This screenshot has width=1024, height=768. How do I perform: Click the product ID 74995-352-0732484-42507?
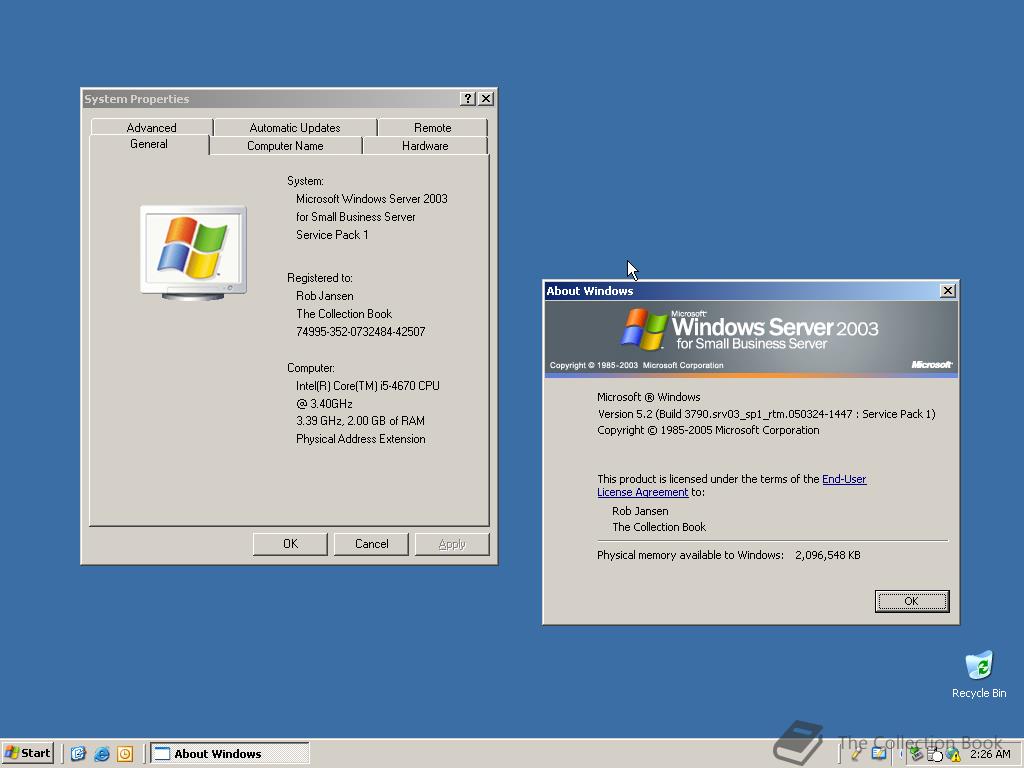pyautogui.click(x=360, y=332)
